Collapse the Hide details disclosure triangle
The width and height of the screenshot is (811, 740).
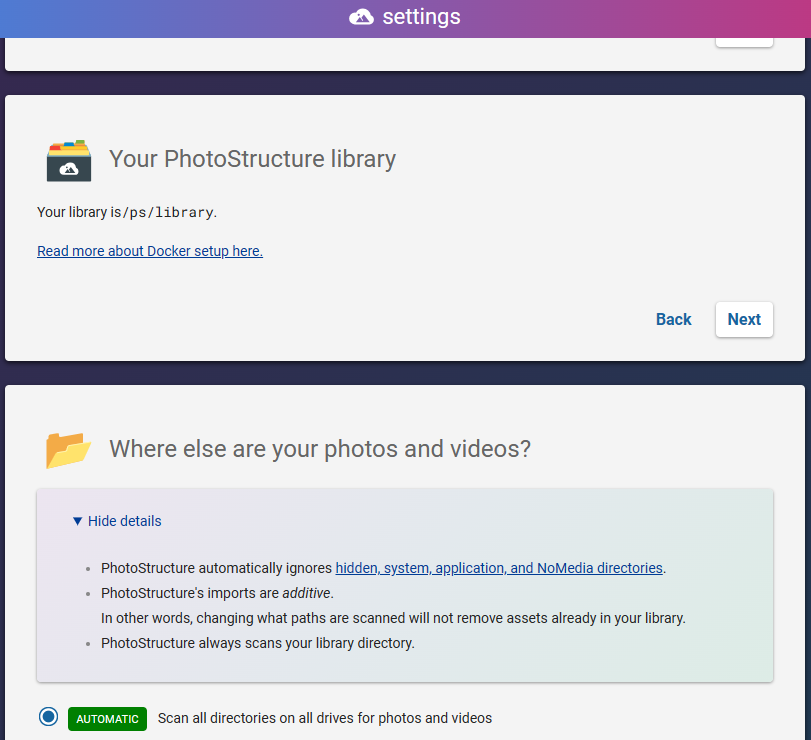[x=78, y=521]
